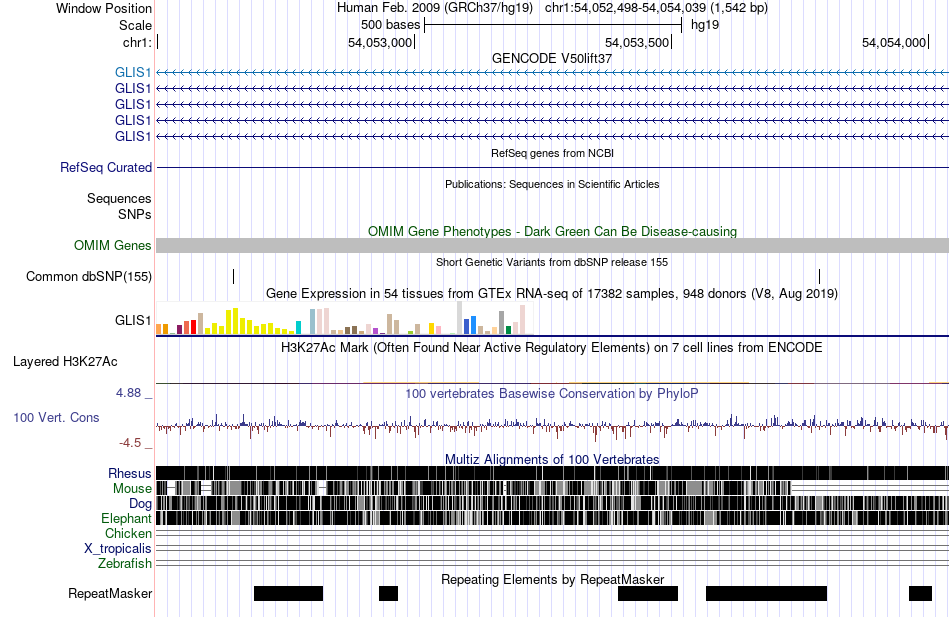
Task: Select the X_tropicalis species label
Action: tap(118, 549)
